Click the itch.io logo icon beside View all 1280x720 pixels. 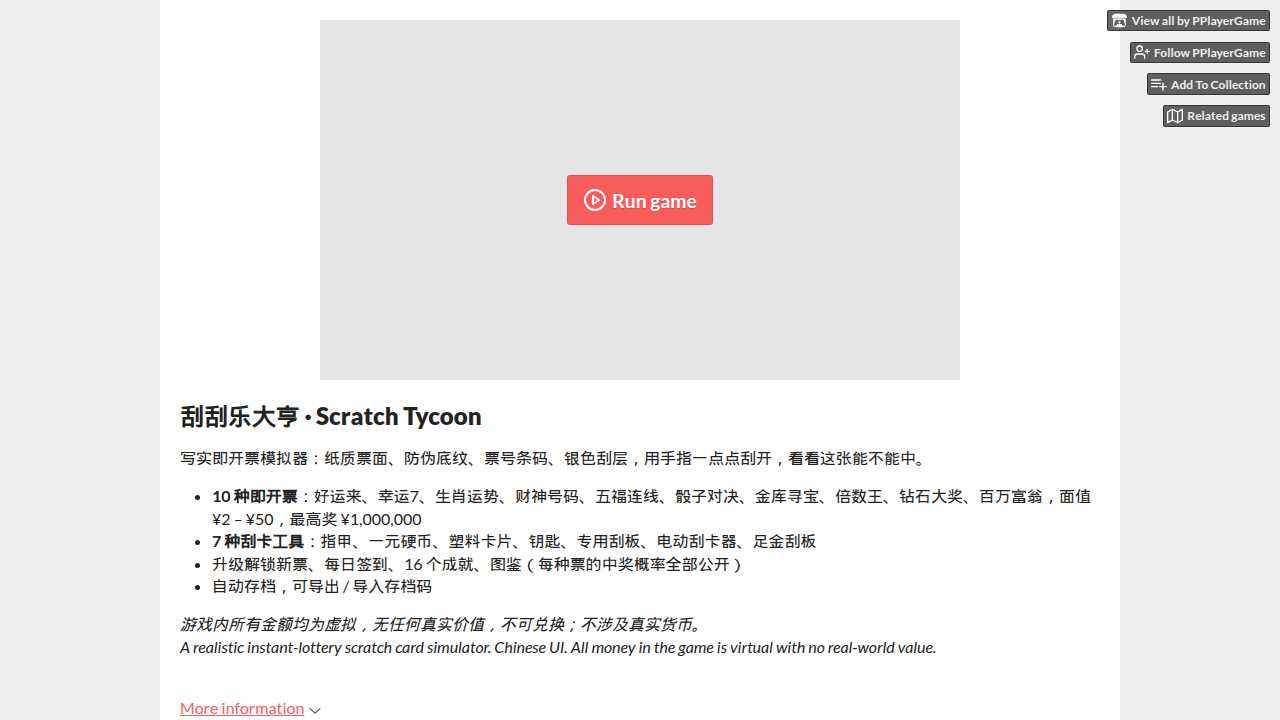coord(1119,20)
